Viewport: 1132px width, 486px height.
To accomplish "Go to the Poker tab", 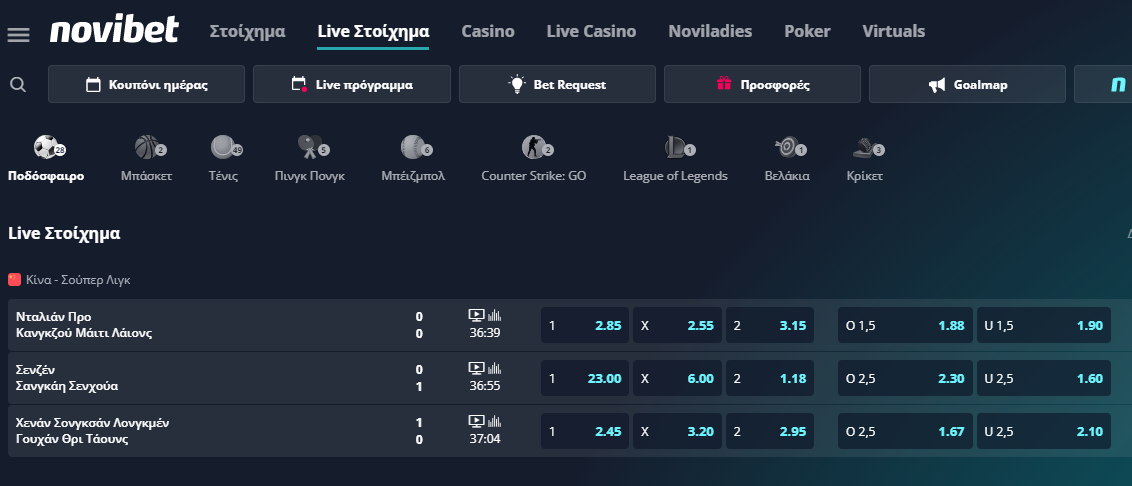I will point(807,31).
